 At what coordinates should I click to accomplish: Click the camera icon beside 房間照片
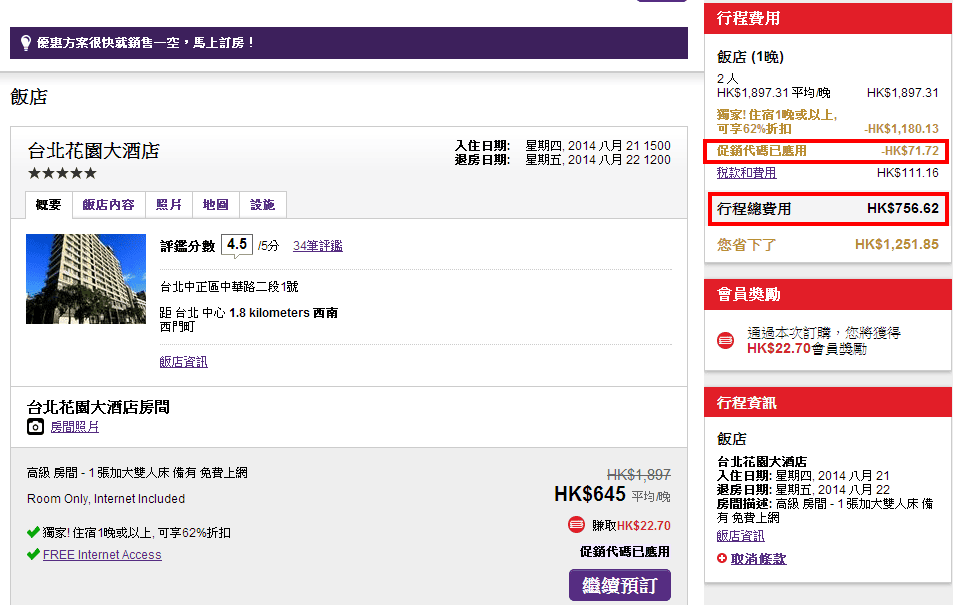(x=36, y=427)
